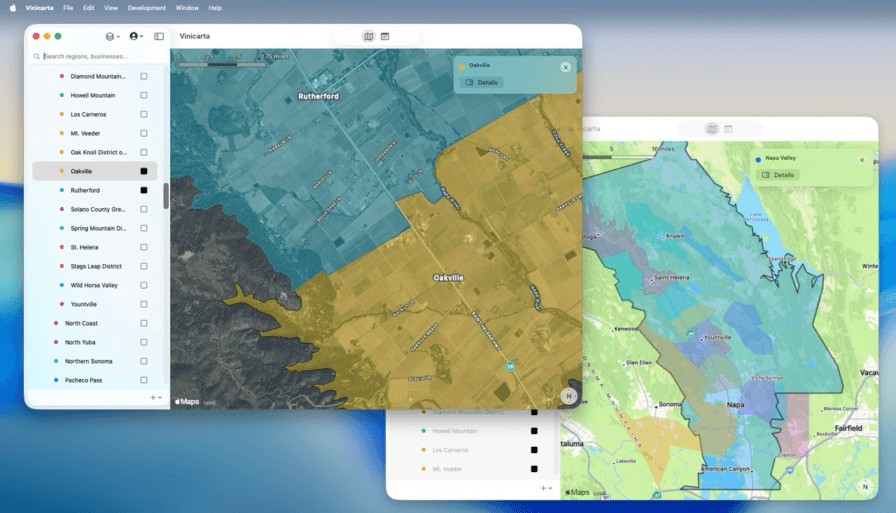Click the Oakville orange color dot
The image size is (896, 513).
(x=62, y=171)
